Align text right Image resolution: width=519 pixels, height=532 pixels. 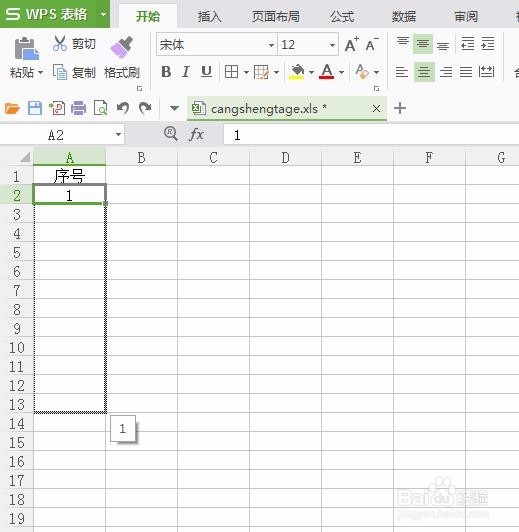446,72
